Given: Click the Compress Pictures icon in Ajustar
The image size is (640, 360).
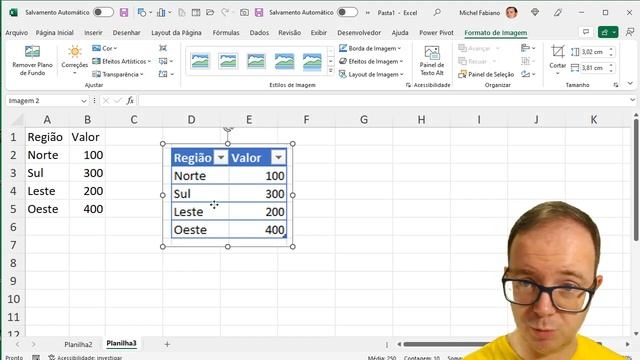Looking at the screenshot, I should pos(163,48).
